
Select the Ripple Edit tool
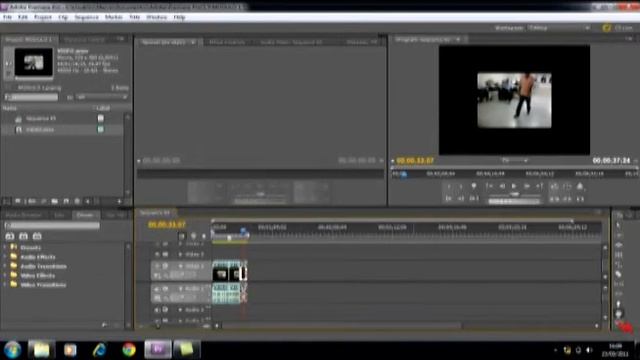point(618,245)
